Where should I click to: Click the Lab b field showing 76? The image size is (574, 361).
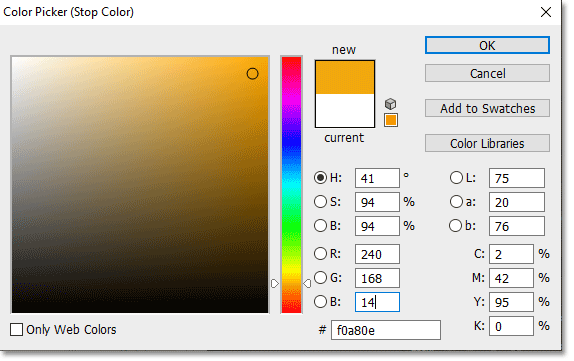point(517,226)
